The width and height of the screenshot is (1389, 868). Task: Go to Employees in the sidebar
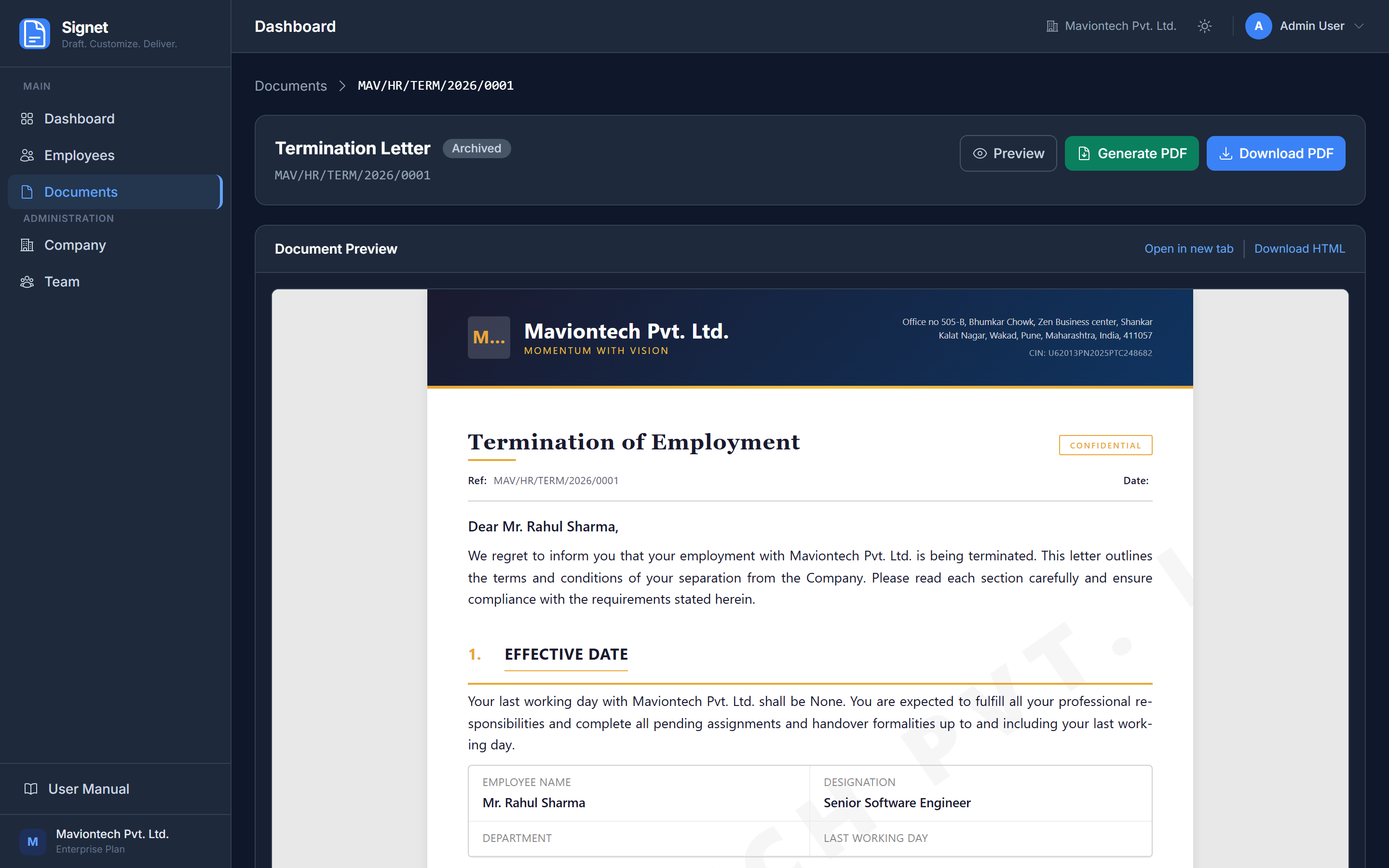coord(79,155)
